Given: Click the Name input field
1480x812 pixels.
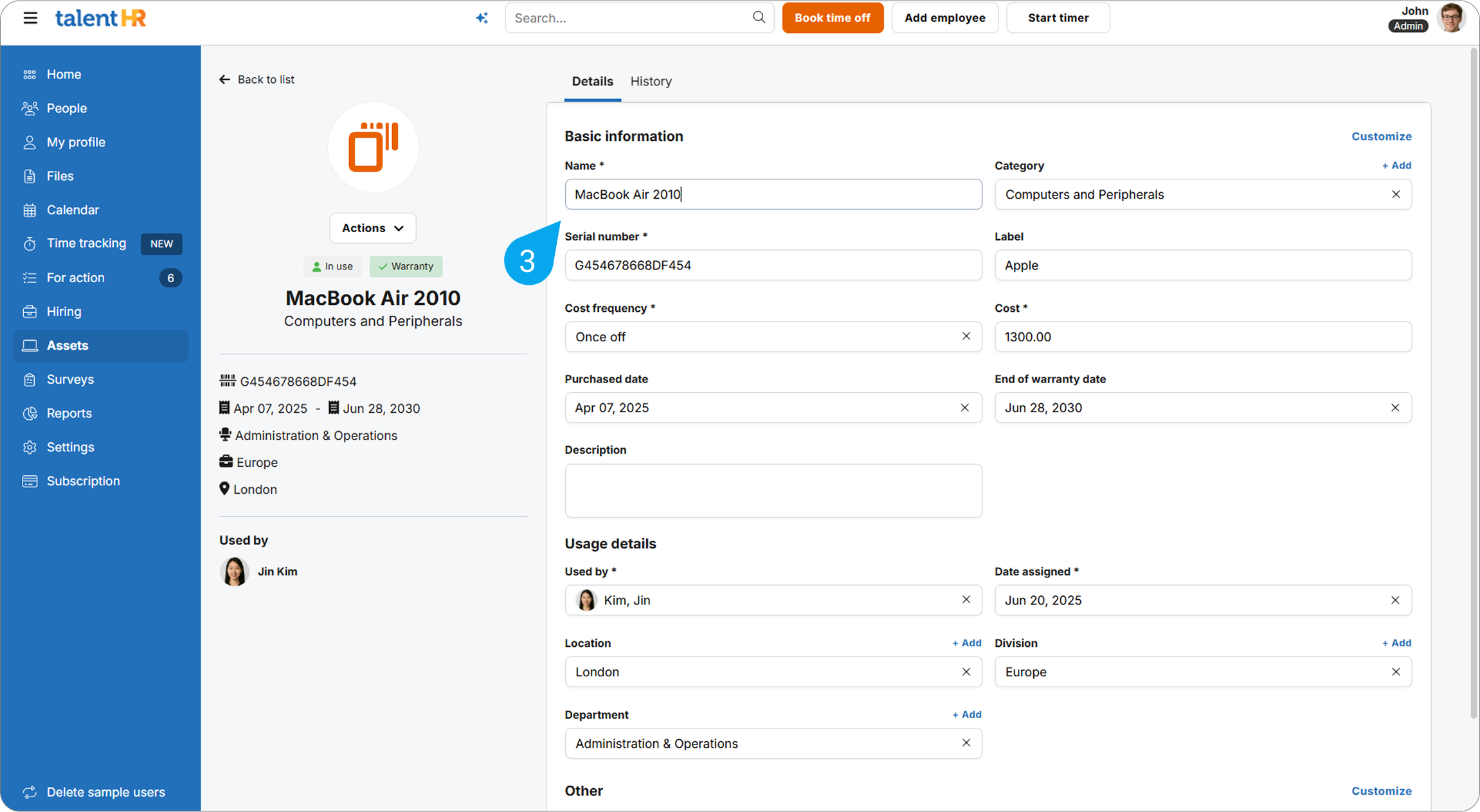Looking at the screenshot, I should click(773, 194).
